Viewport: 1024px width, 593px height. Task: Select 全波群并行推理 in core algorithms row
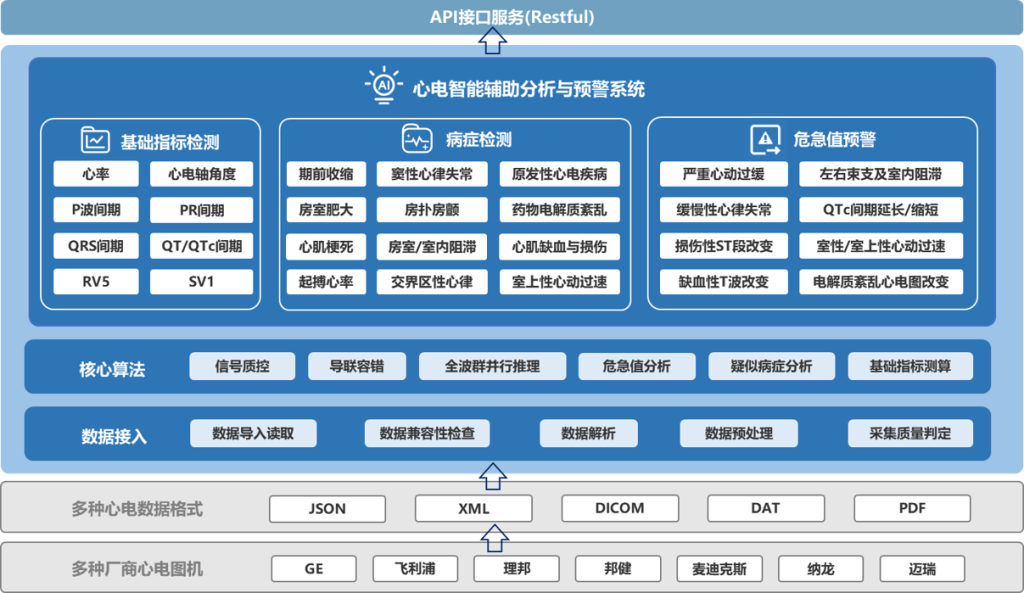pos(492,367)
